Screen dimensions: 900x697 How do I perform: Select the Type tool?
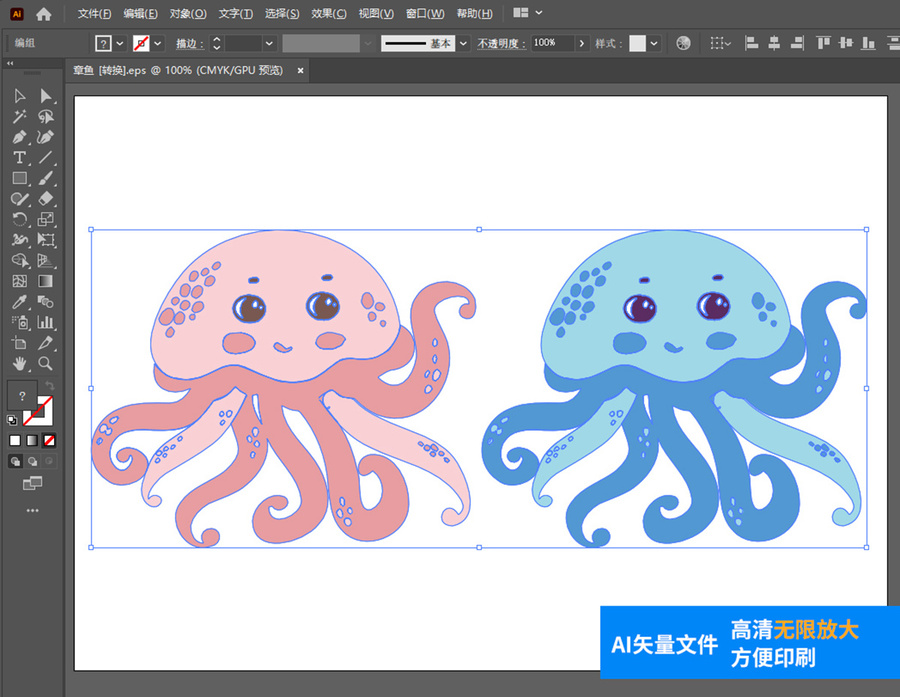pos(19,157)
